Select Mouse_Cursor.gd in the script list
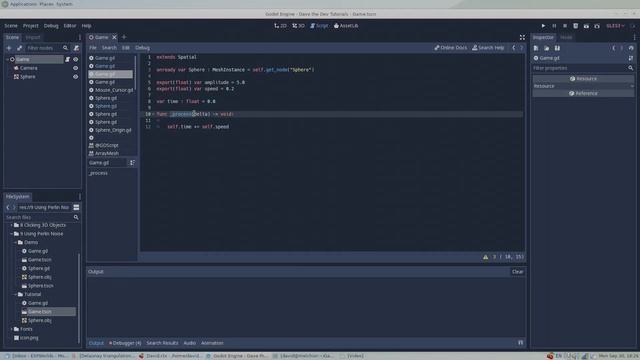Image resolution: width=640 pixels, height=360 pixels. [x=111, y=90]
